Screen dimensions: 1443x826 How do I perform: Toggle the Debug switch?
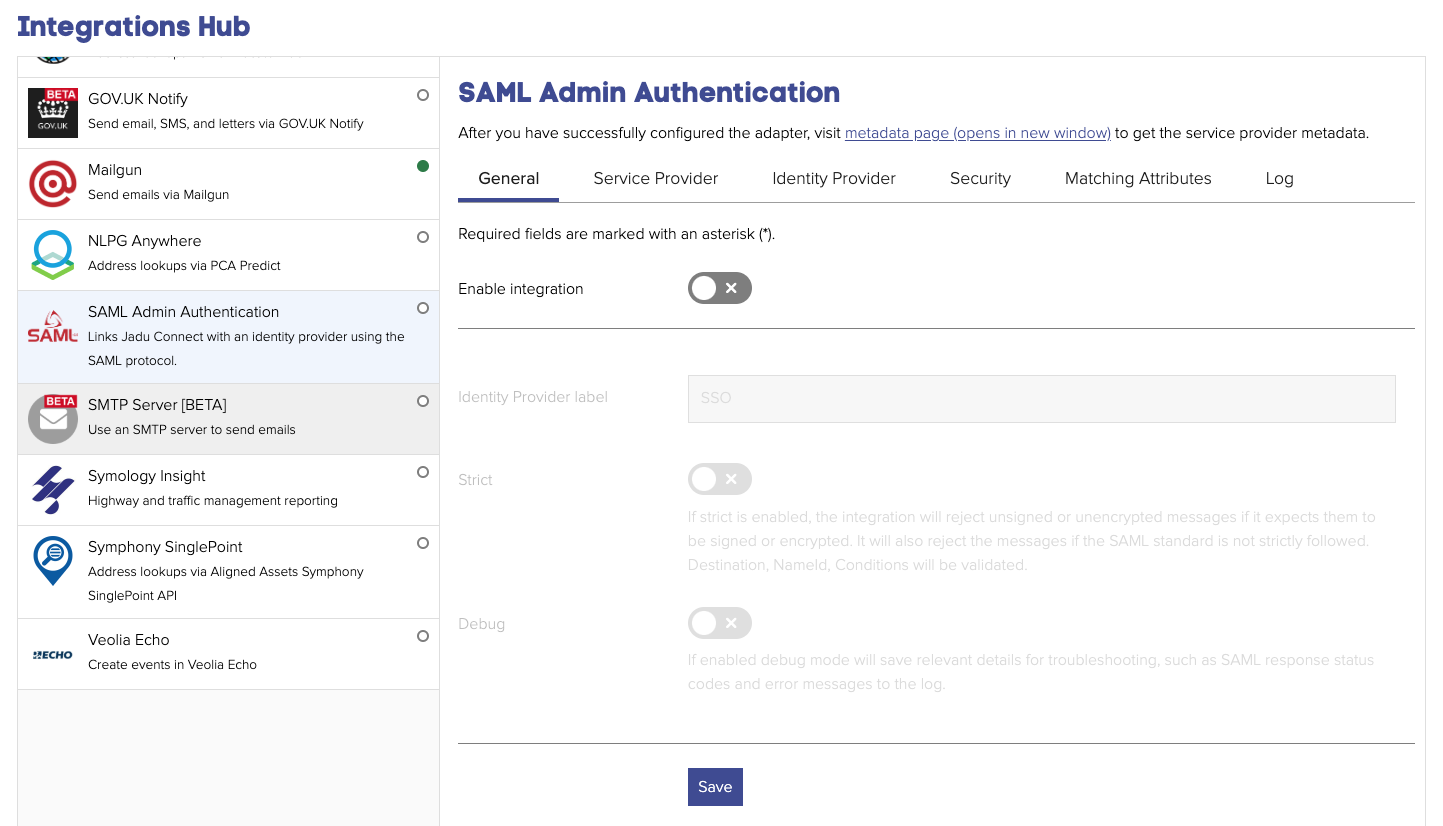click(719, 623)
